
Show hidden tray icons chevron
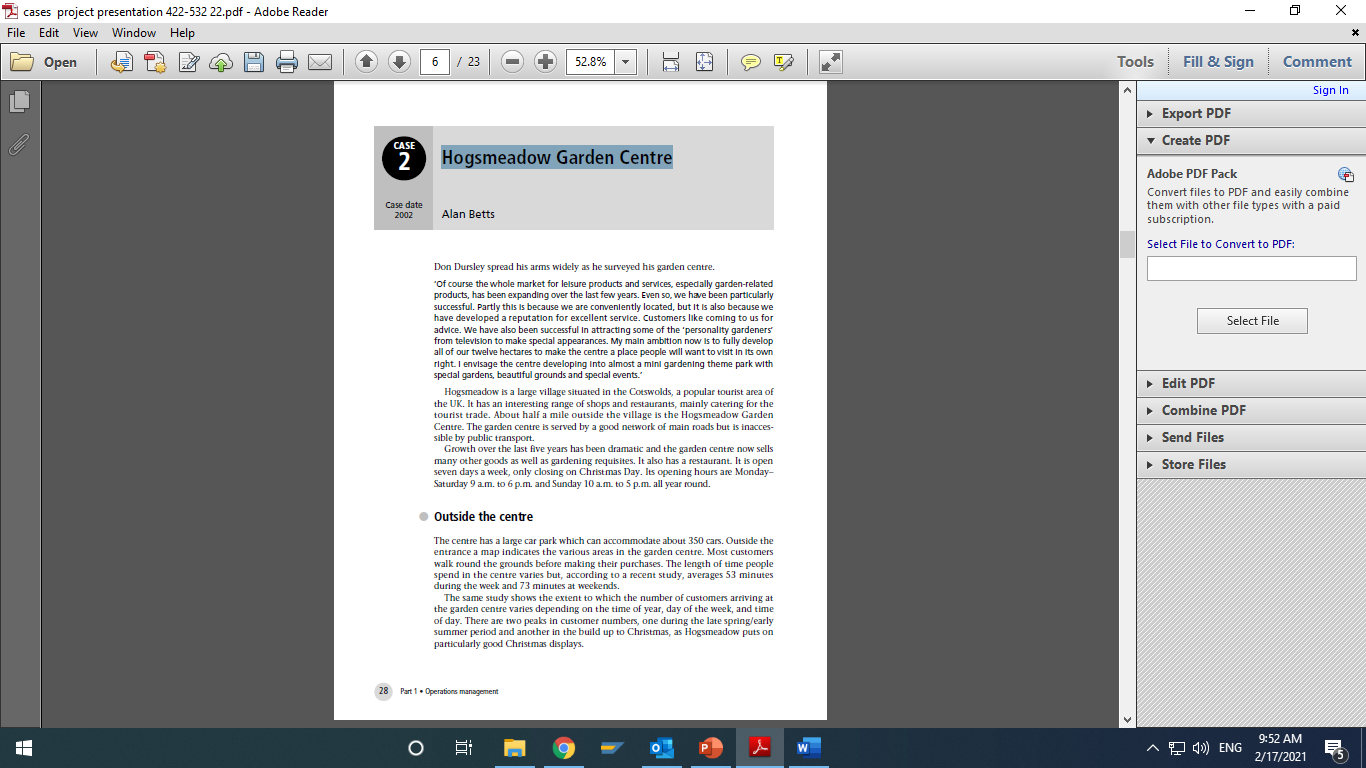tap(1153, 748)
